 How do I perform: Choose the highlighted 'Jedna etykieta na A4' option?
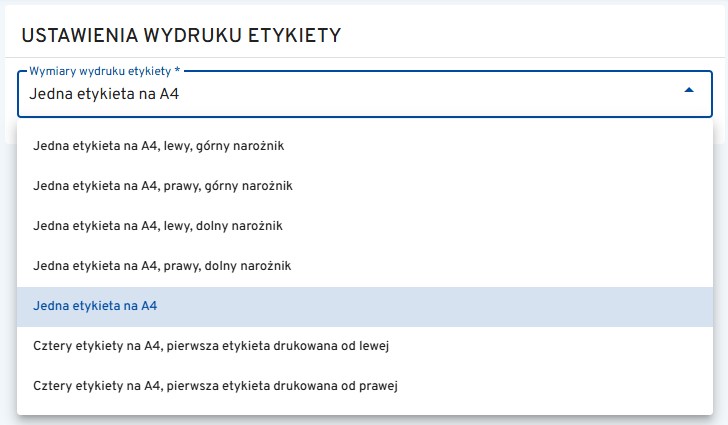pyautogui.click(x=95, y=306)
